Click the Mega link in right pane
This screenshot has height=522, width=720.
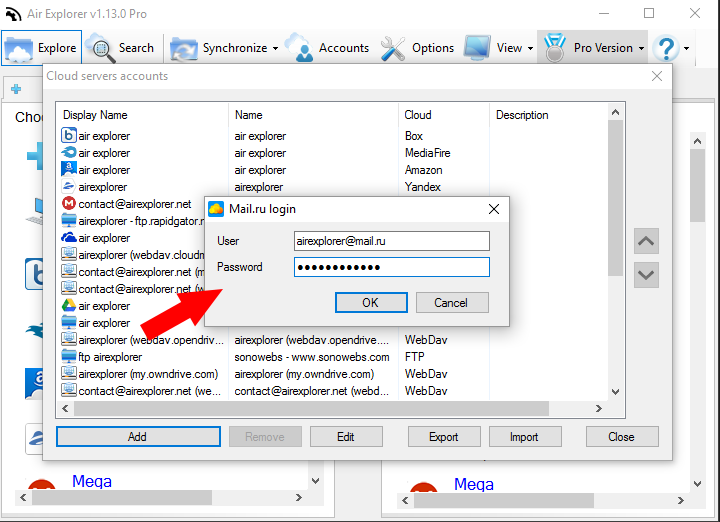[x=474, y=484]
